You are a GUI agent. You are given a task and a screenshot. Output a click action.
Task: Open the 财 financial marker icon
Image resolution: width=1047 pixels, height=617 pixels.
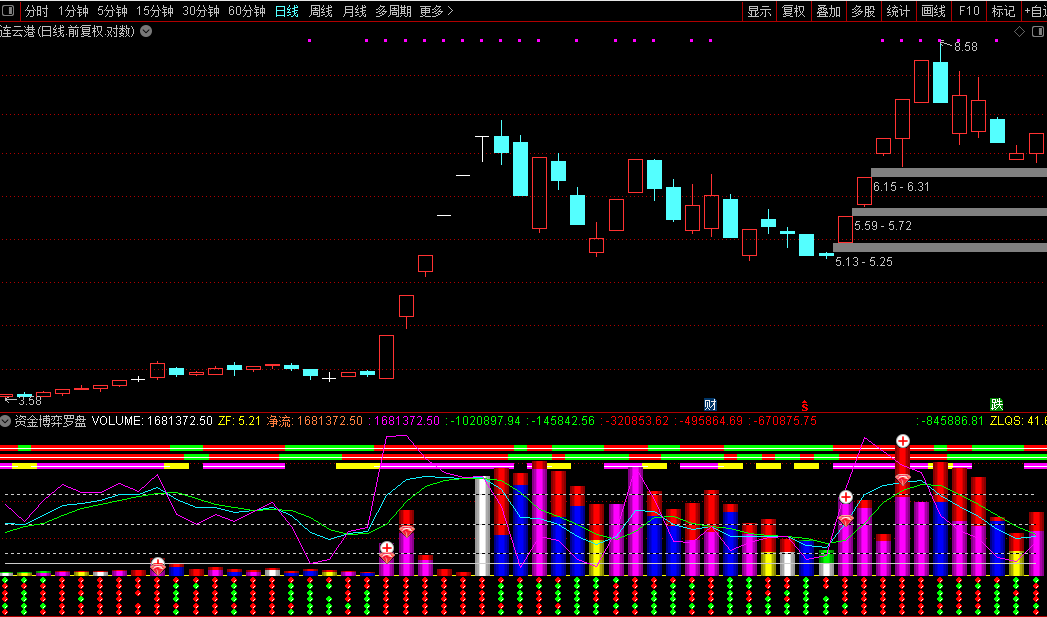710,404
